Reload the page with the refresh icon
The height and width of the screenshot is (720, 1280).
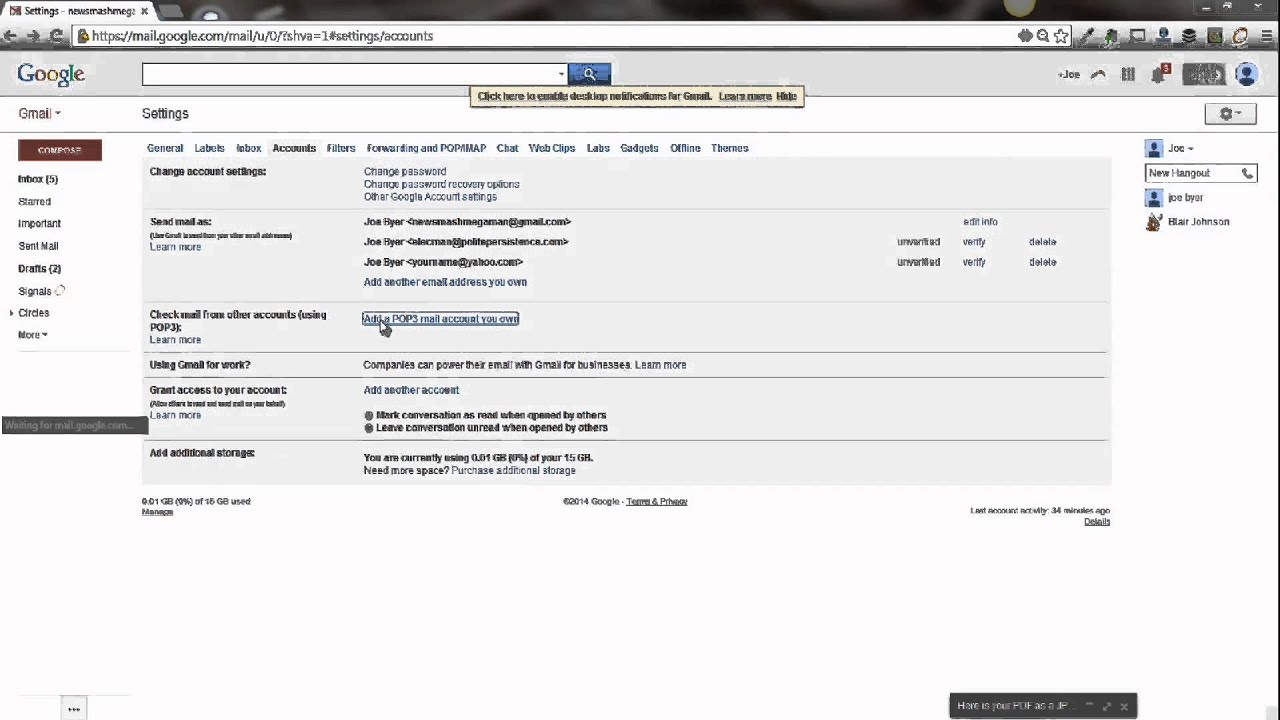tap(56, 36)
